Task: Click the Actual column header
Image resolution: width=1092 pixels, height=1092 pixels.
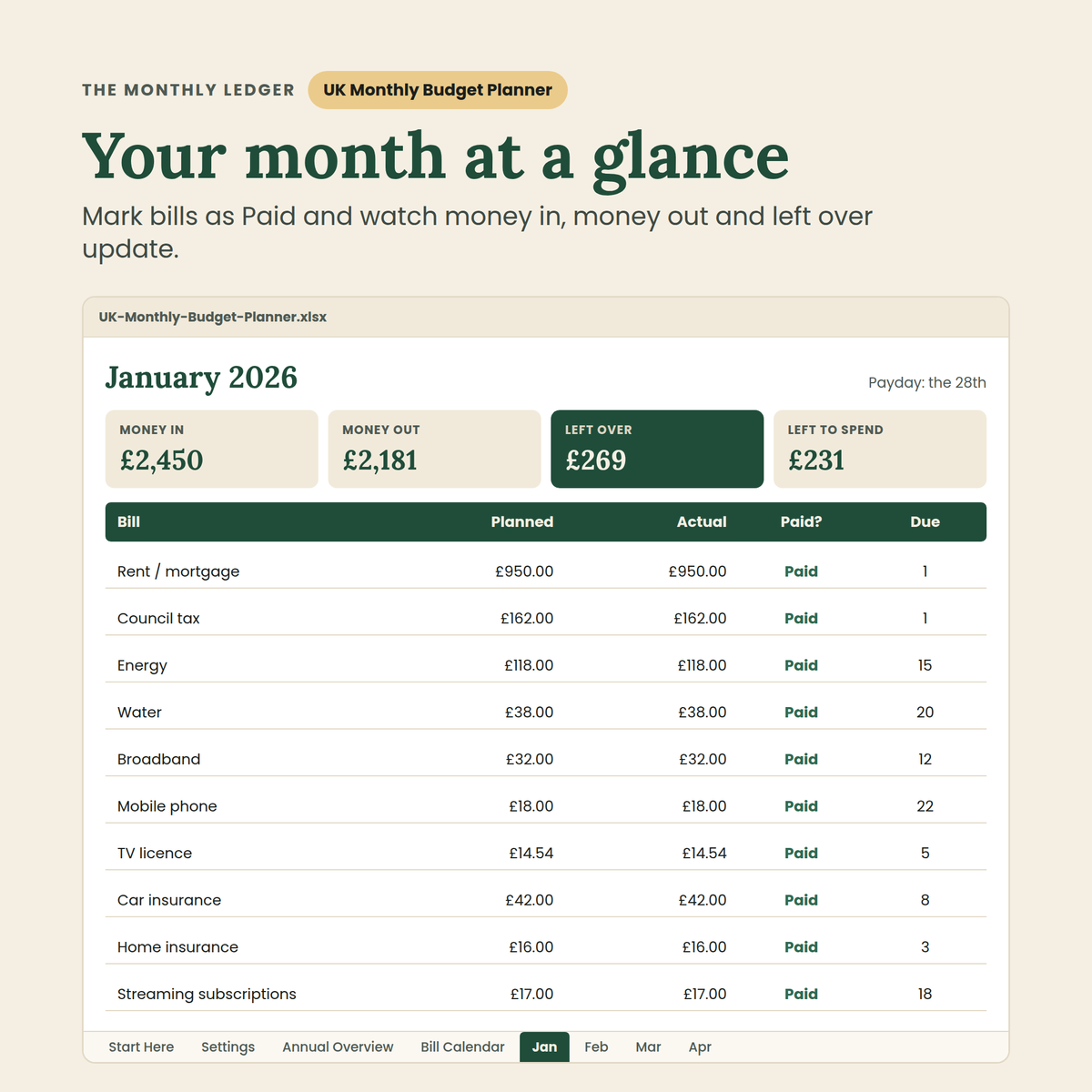Action: [702, 521]
